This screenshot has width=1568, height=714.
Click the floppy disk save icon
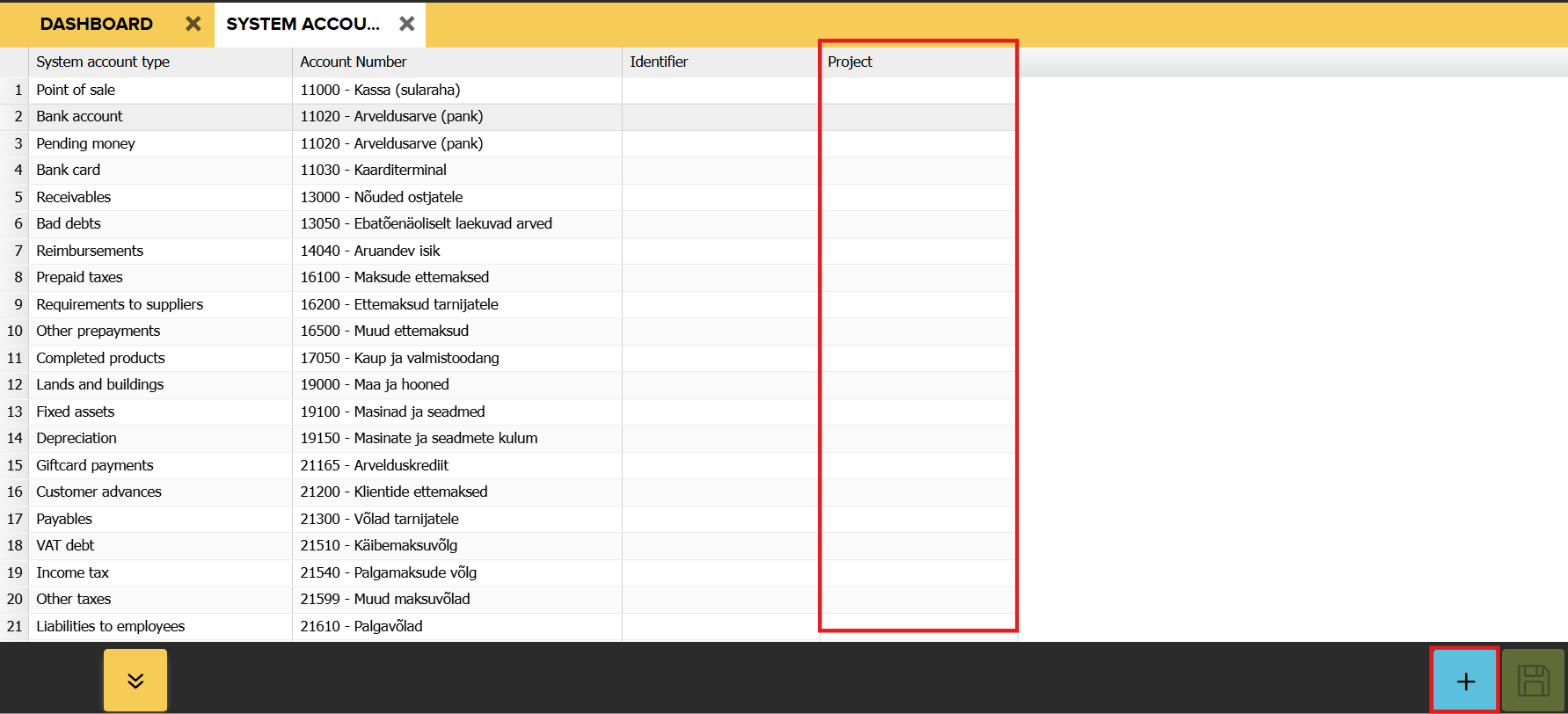1533,681
